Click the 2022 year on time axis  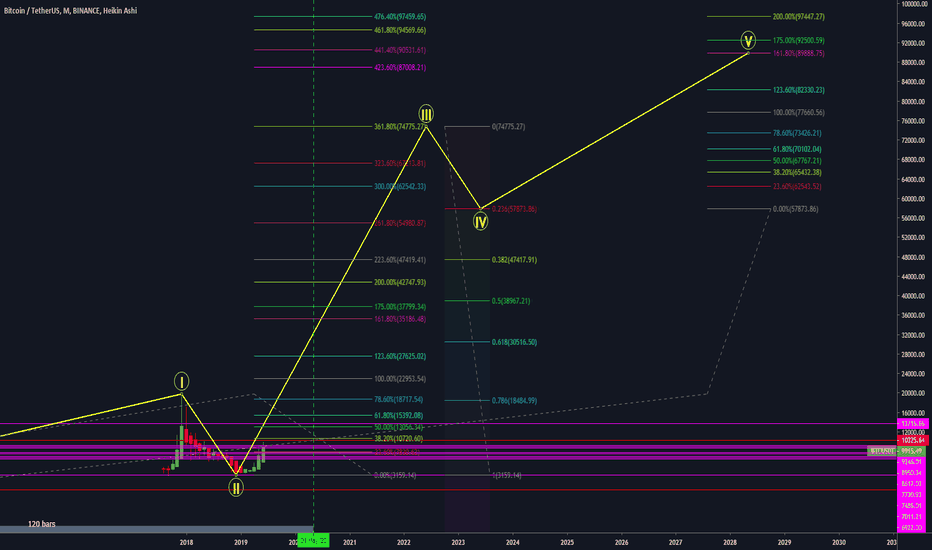[x=404, y=542]
